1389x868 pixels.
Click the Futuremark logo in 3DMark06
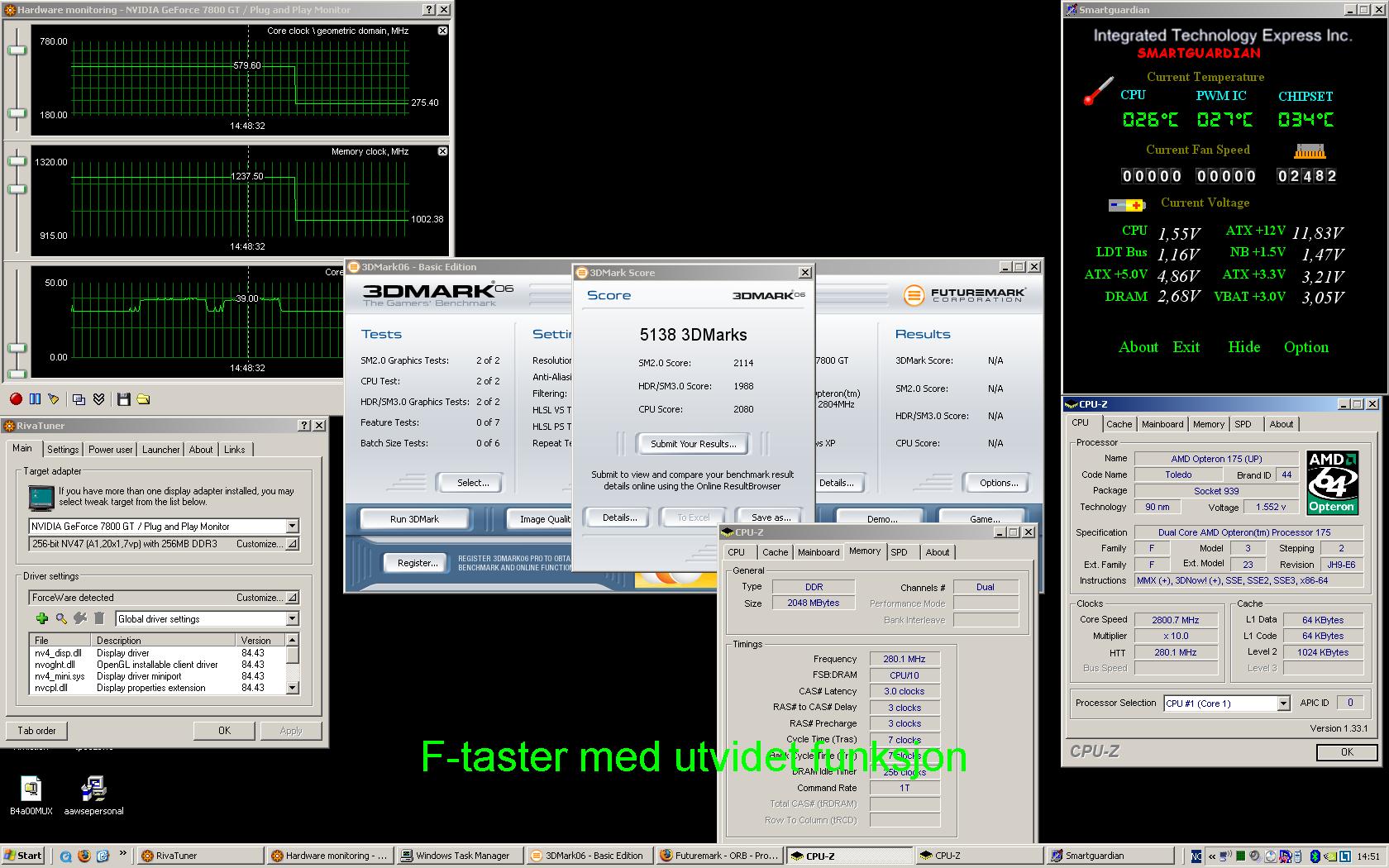click(x=965, y=294)
